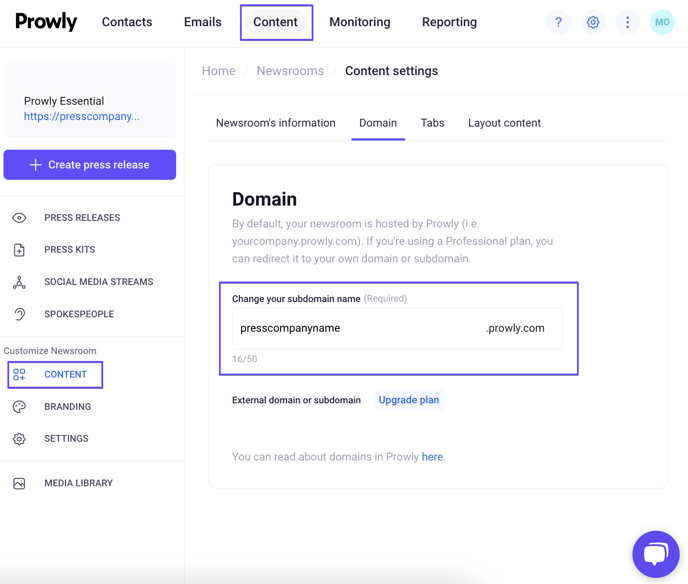Click the Upgrade plan button
Screen dimensions: 688x584
pos(409,400)
